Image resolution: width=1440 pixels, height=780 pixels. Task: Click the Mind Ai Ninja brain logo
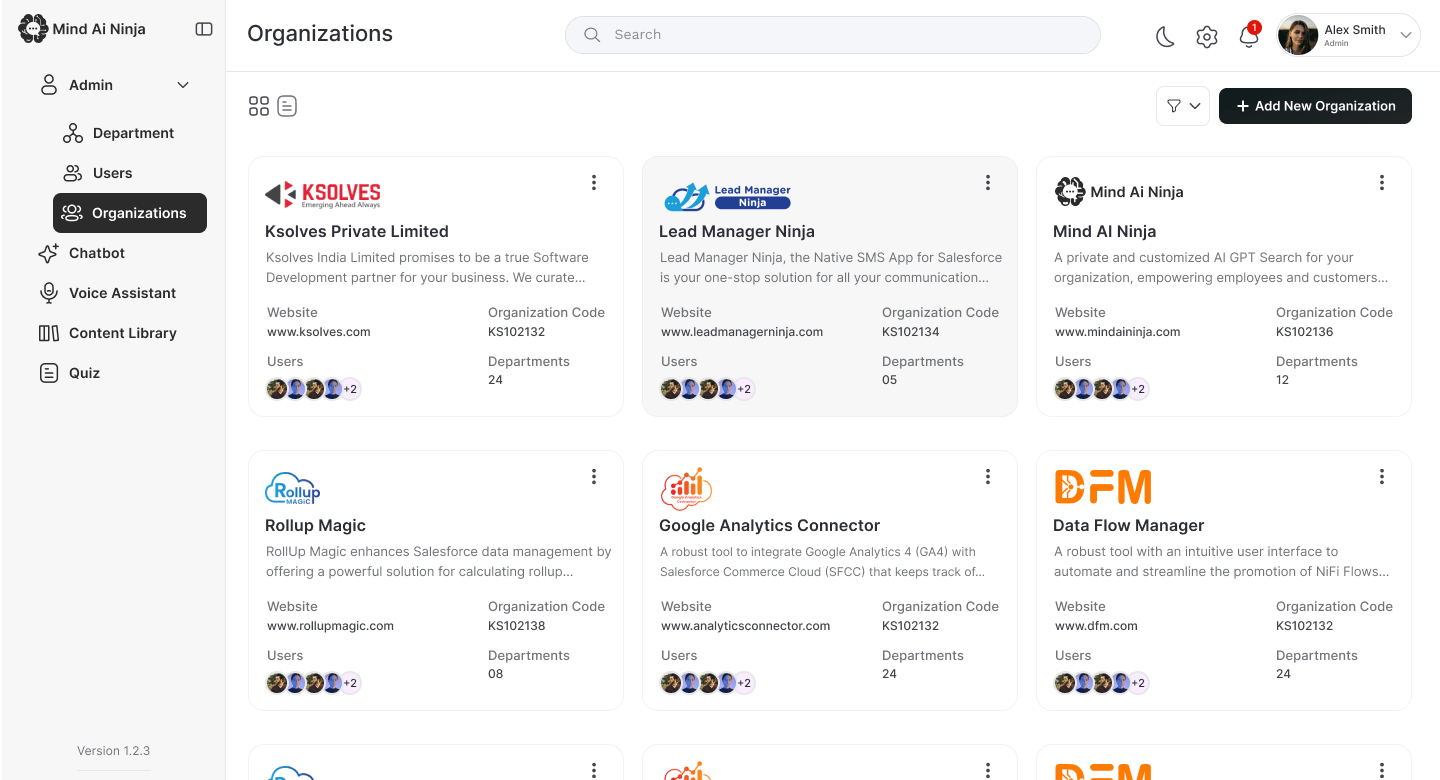click(x=33, y=29)
